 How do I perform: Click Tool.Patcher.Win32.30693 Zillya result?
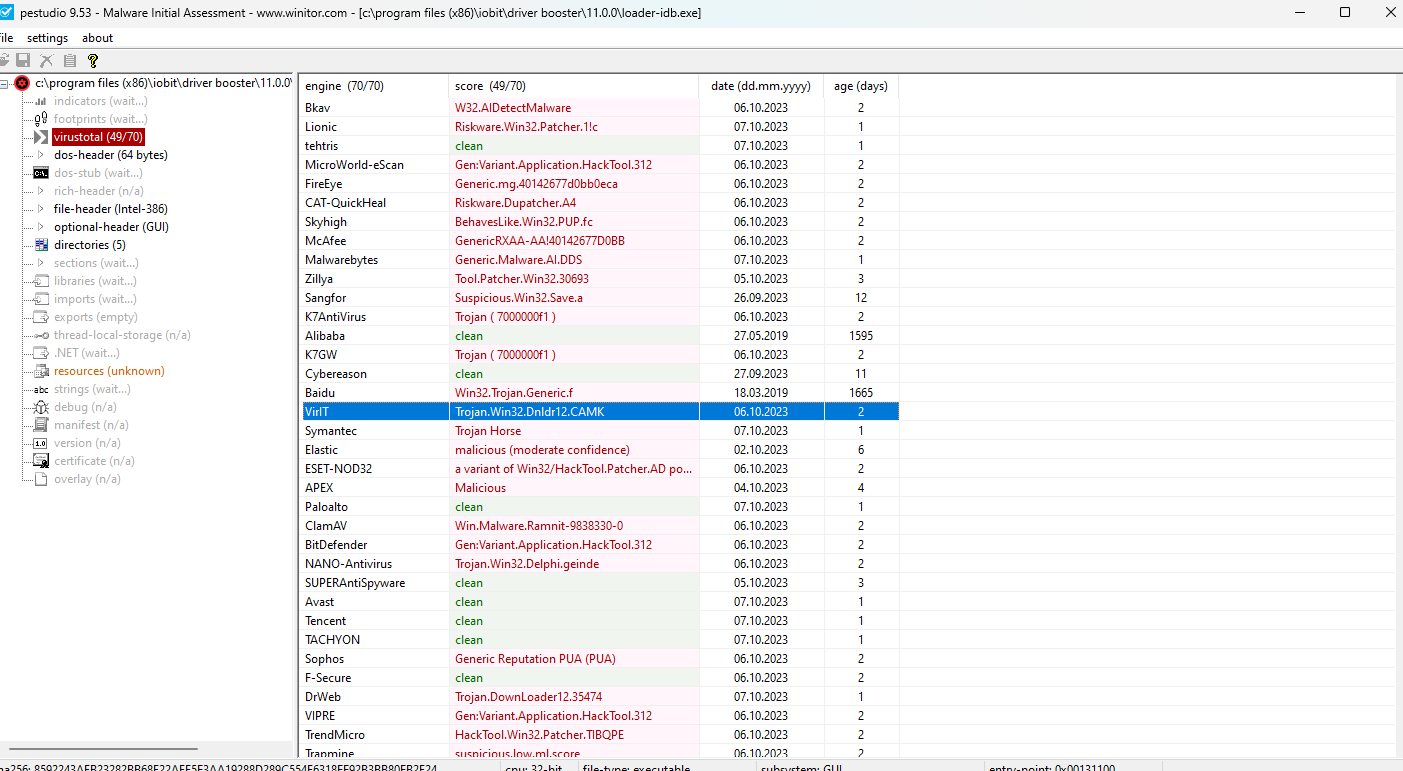click(522, 279)
